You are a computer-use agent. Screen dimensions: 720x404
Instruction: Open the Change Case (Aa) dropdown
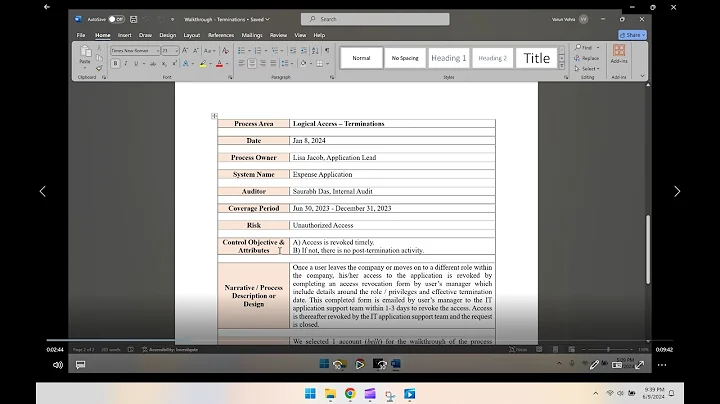coord(209,50)
